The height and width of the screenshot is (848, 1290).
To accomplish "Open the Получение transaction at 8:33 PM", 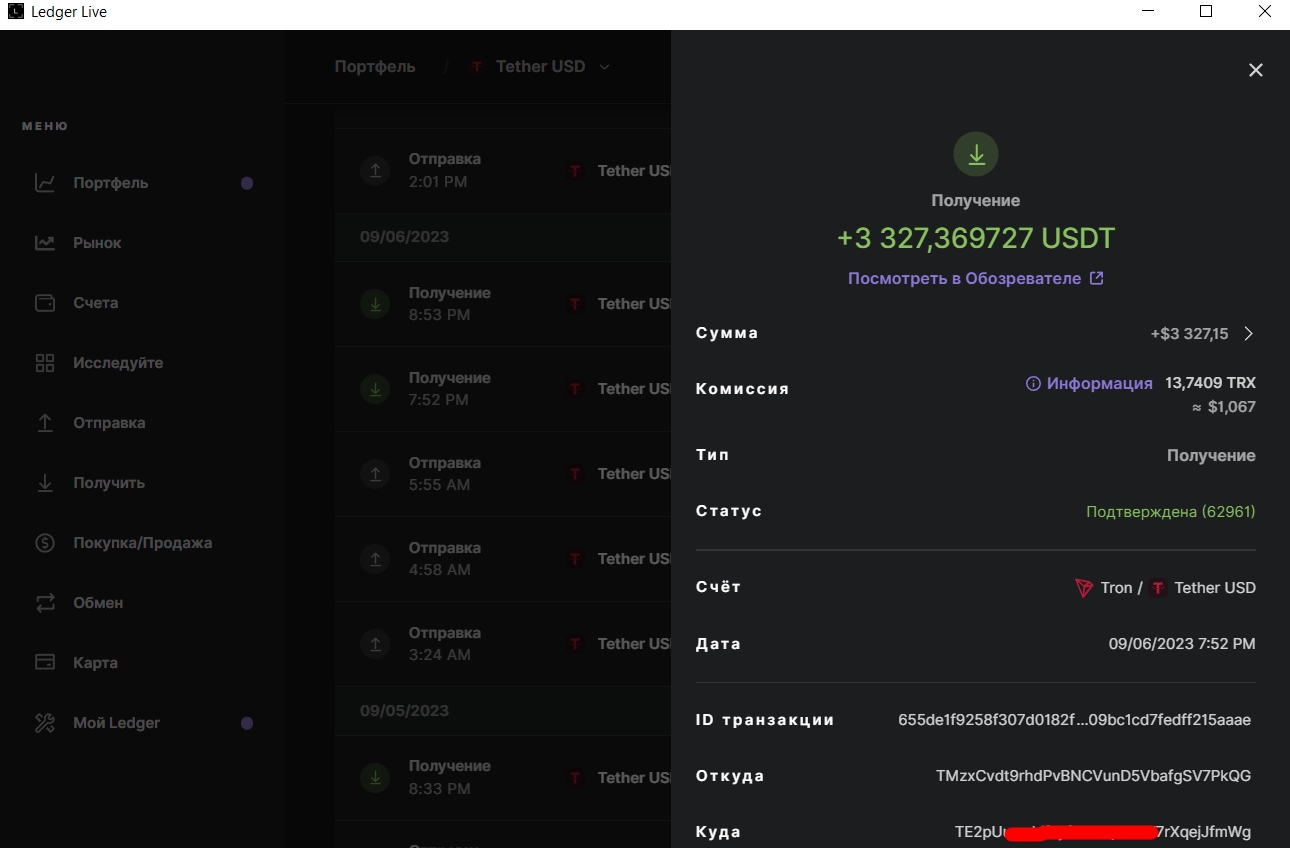I will (x=503, y=777).
